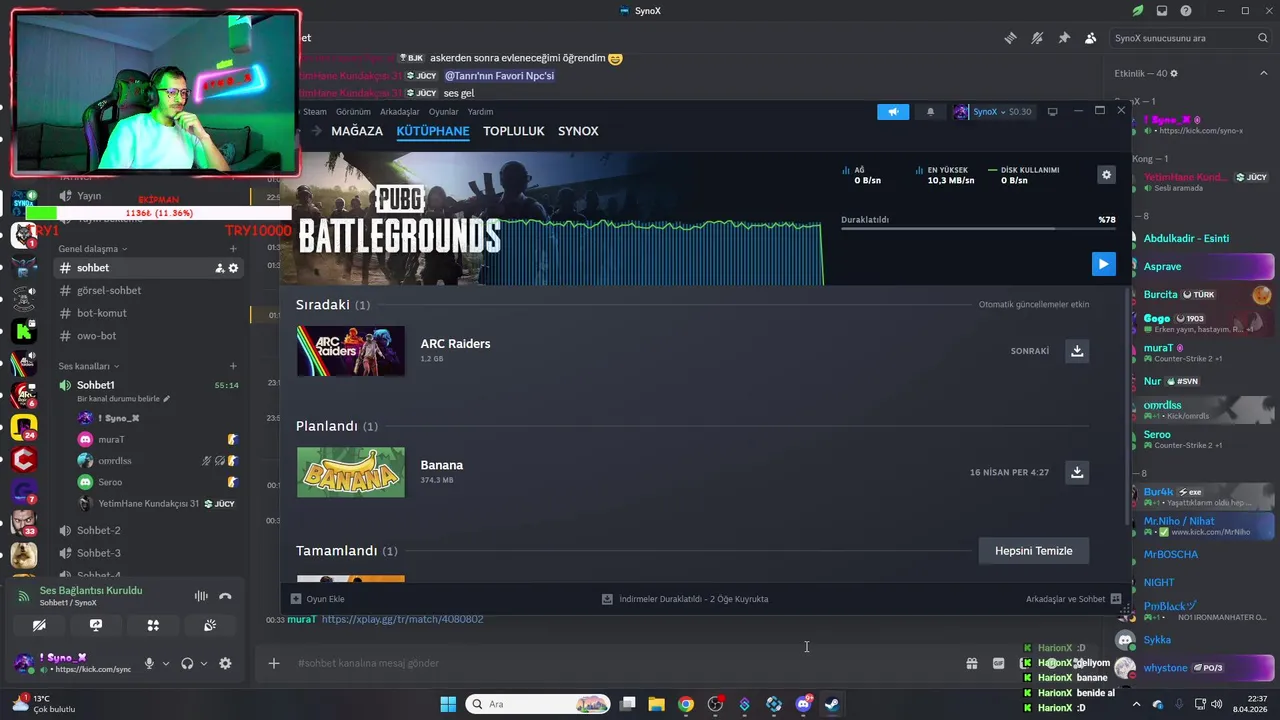This screenshot has width=1280, height=720.
Task: Open İndirmeler Duraklatıldı status in Steam footer
Action: point(685,599)
